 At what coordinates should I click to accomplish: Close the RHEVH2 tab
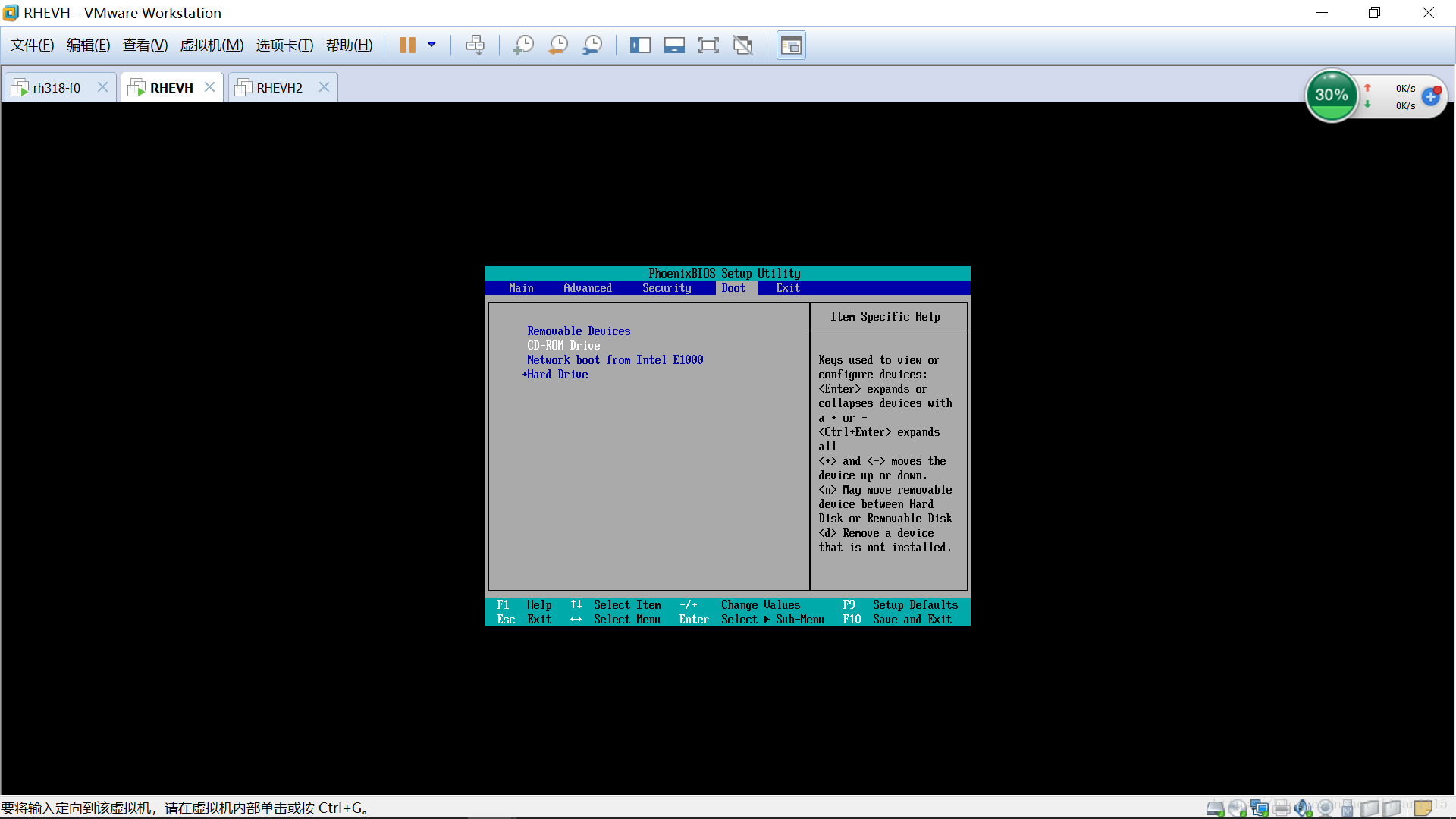click(x=324, y=87)
